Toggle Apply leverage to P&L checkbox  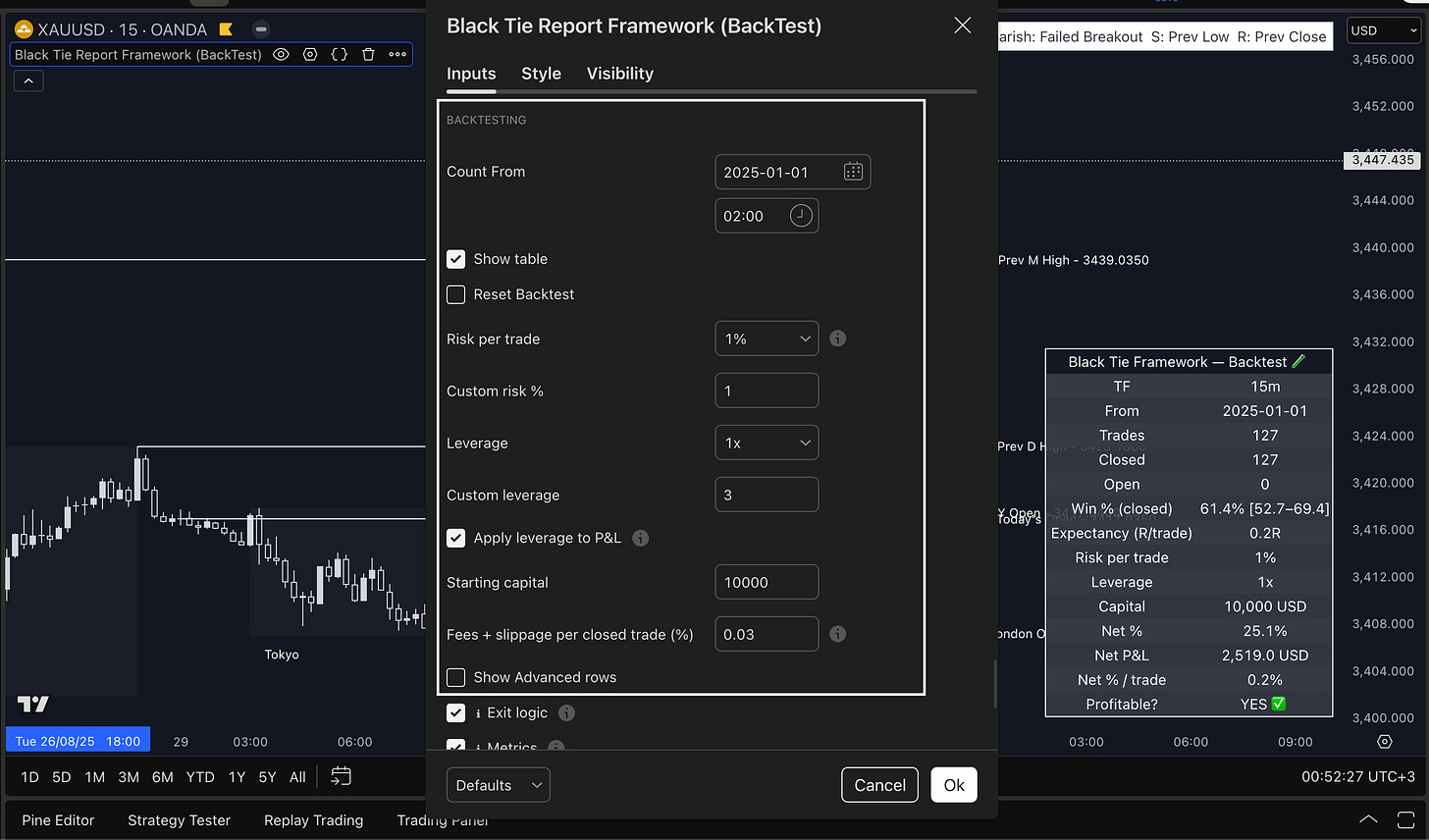(x=455, y=538)
